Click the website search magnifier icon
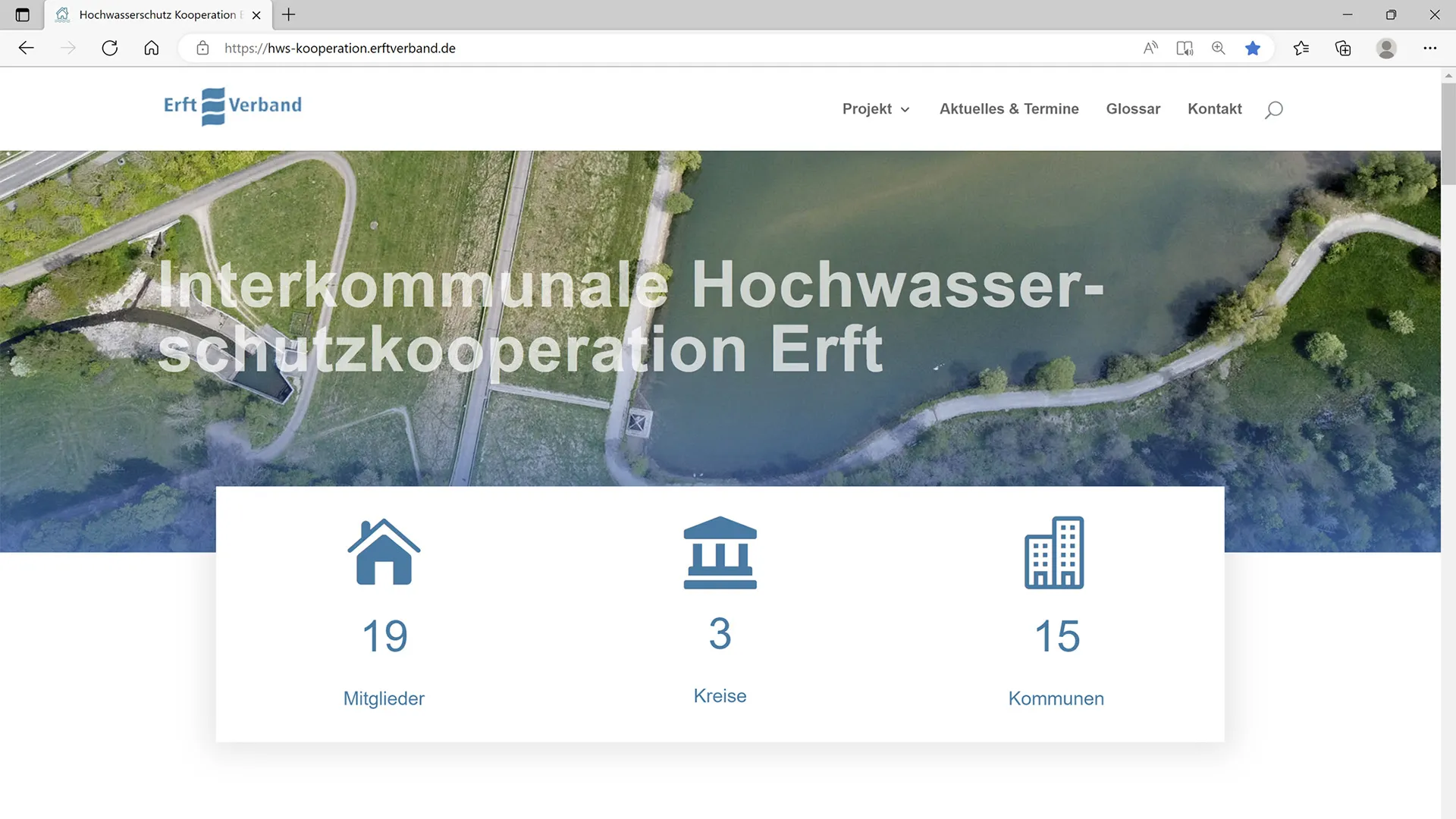Screen dimensions: 1456x819 point(1274,109)
